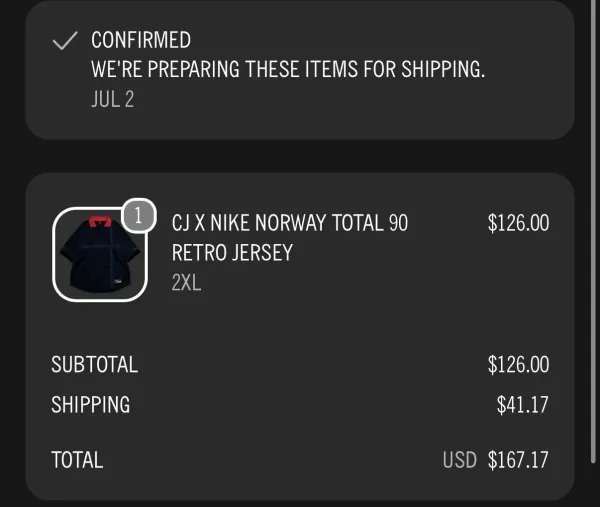Open CJ X Nike Norway Total 90 title
Screen dimensions: 600x507
pyautogui.click(x=290, y=223)
